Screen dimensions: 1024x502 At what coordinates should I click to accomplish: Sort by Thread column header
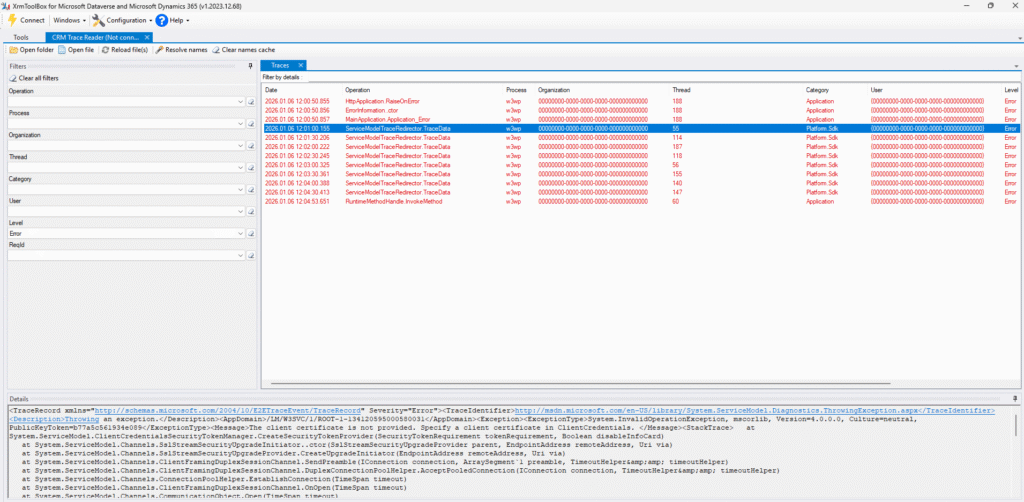tap(737, 89)
